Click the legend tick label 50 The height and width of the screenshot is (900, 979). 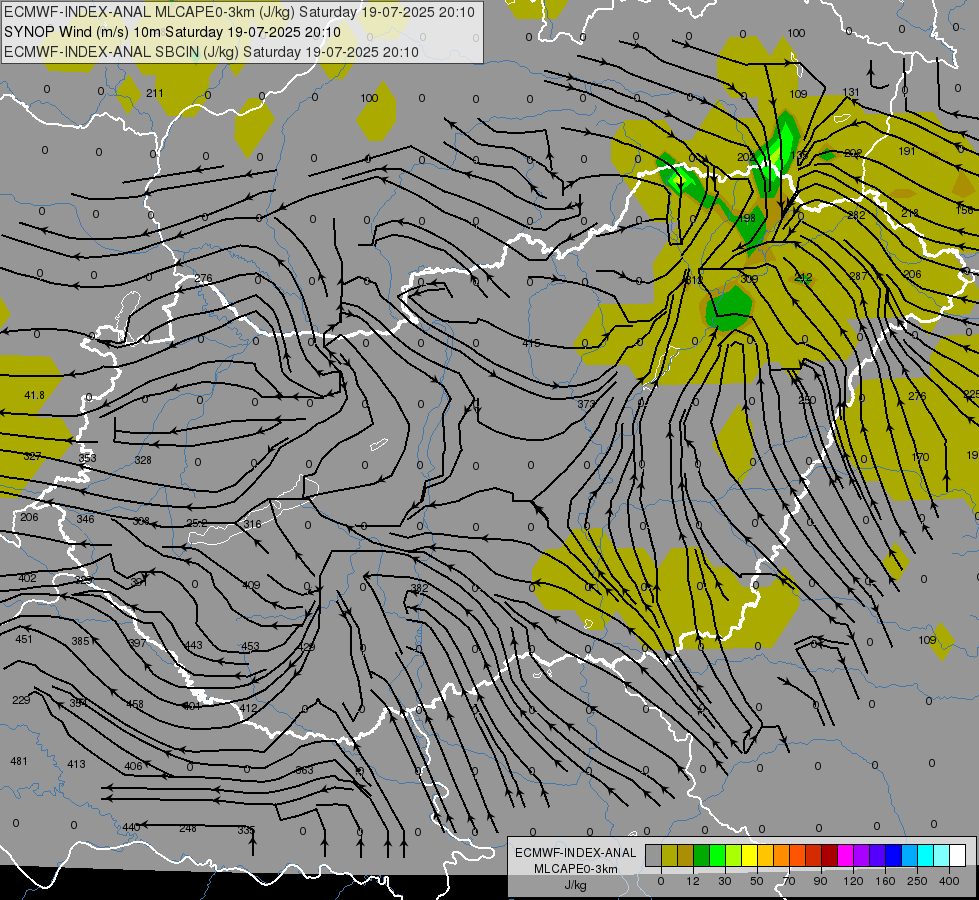756,881
